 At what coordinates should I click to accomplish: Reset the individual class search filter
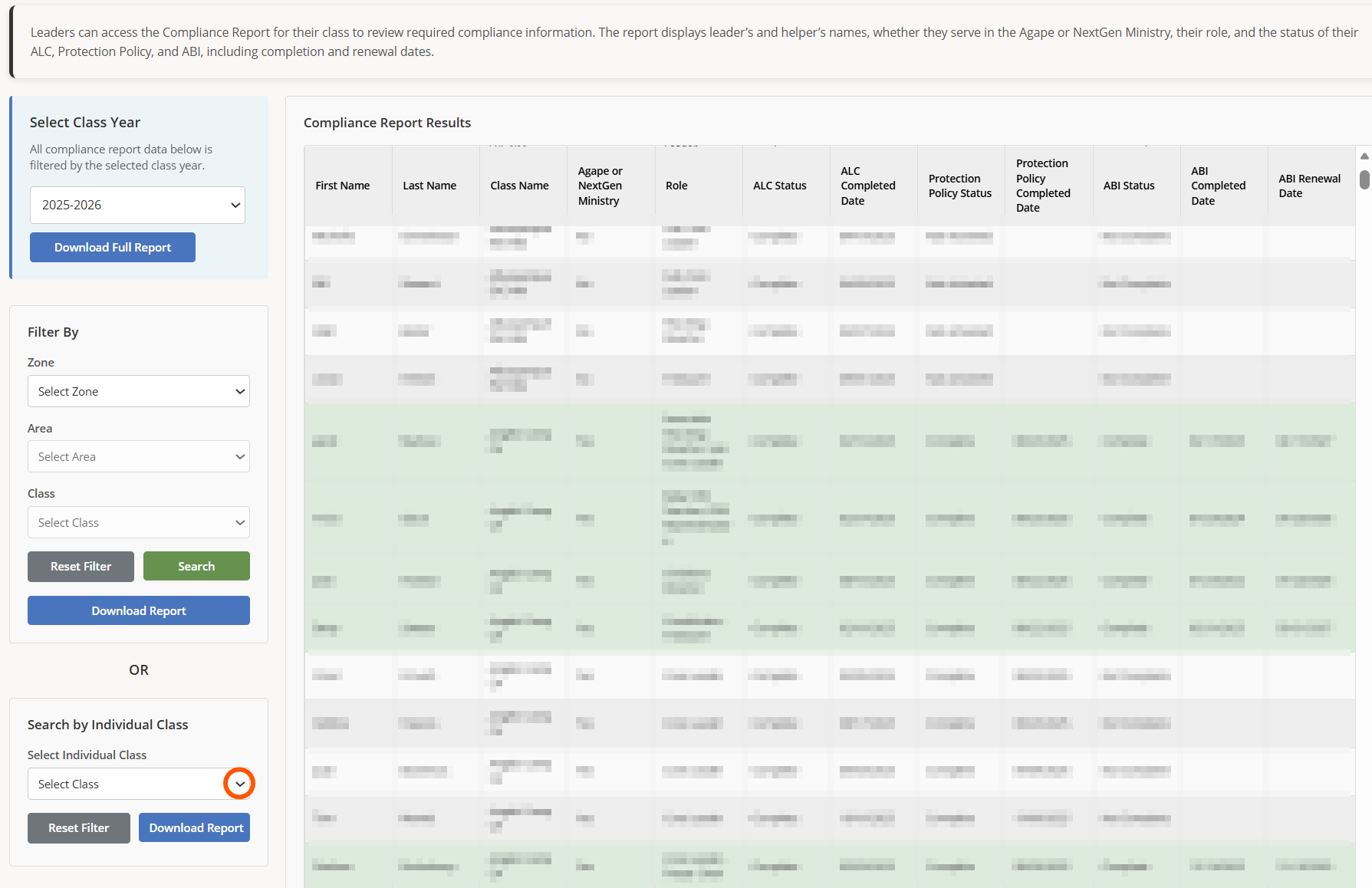79,828
